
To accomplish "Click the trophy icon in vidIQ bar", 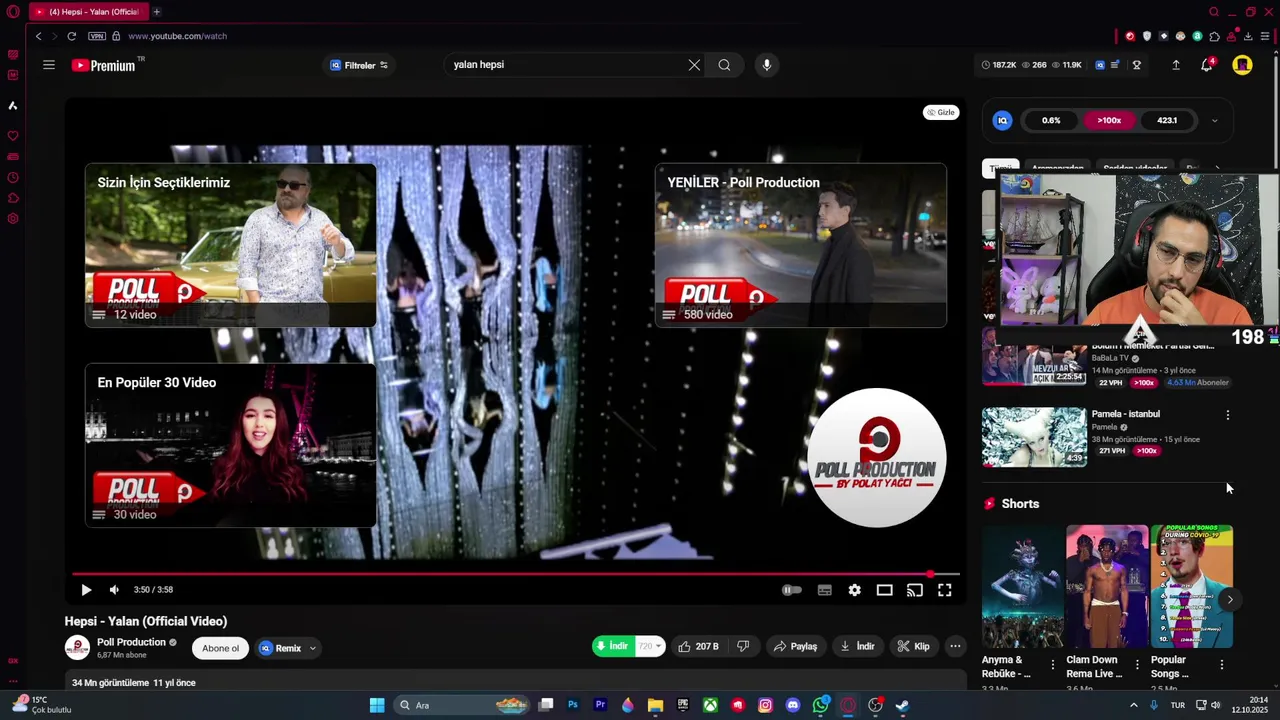I will [x=1136, y=65].
